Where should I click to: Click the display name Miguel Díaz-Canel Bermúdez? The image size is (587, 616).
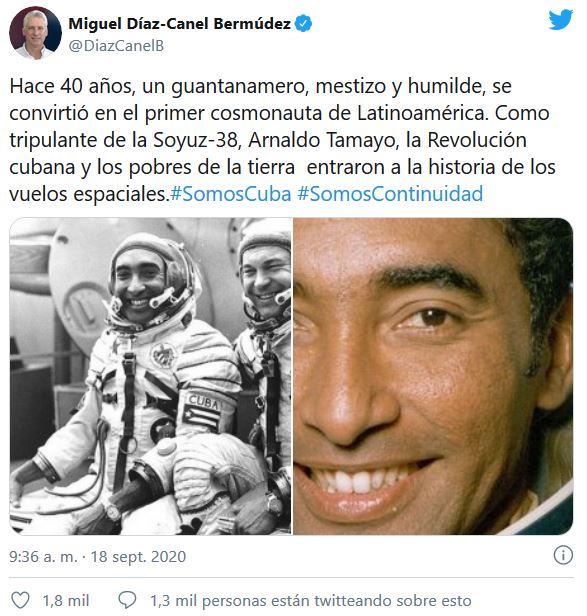pyautogui.click(x=180, y=24)
